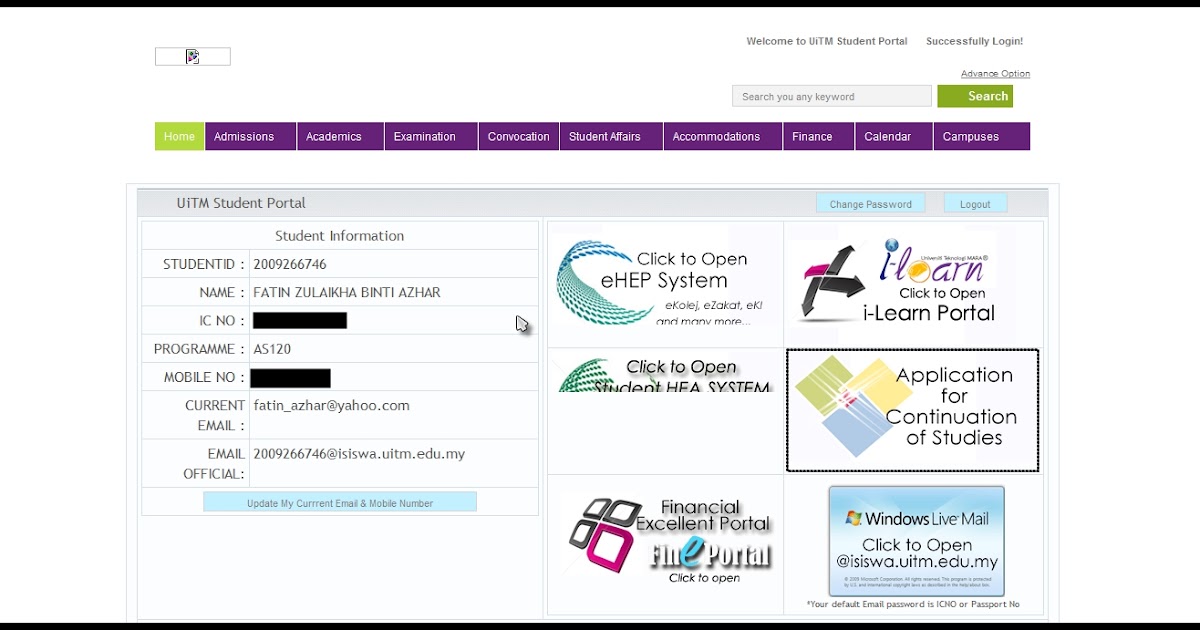Screen dimensions: 1200x630
Task: Open Application for Continuation of Studies tile
Action: point(913,410)
